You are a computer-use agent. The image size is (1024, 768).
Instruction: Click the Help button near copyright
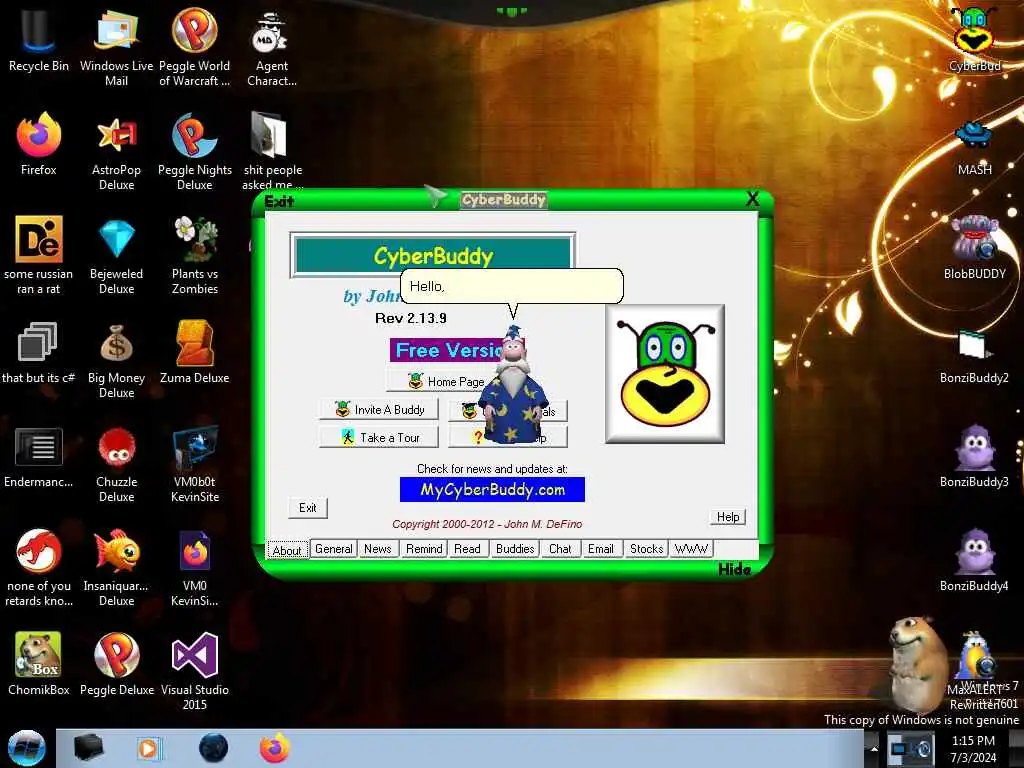[728, 517]
